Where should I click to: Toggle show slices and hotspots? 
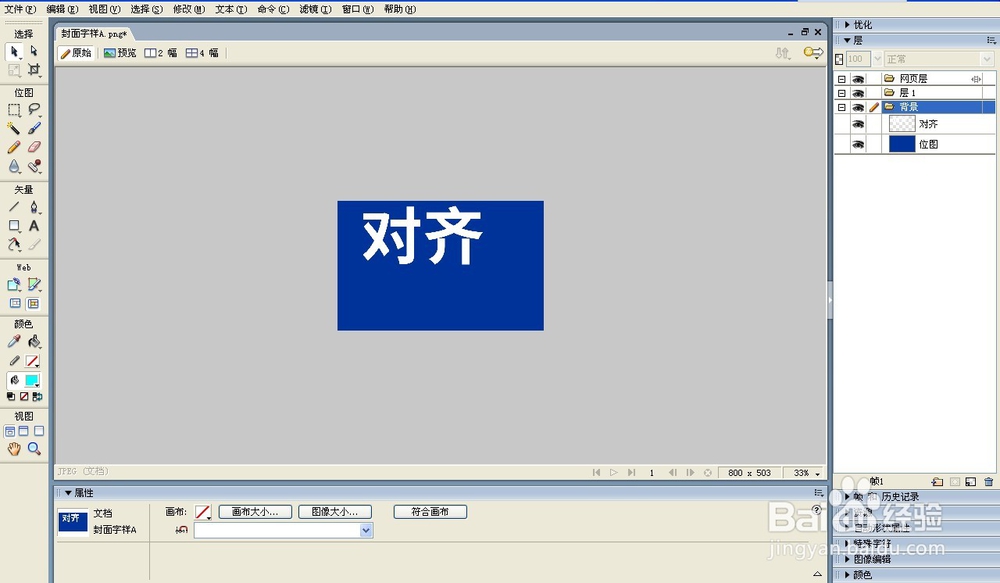coord(34,304)
